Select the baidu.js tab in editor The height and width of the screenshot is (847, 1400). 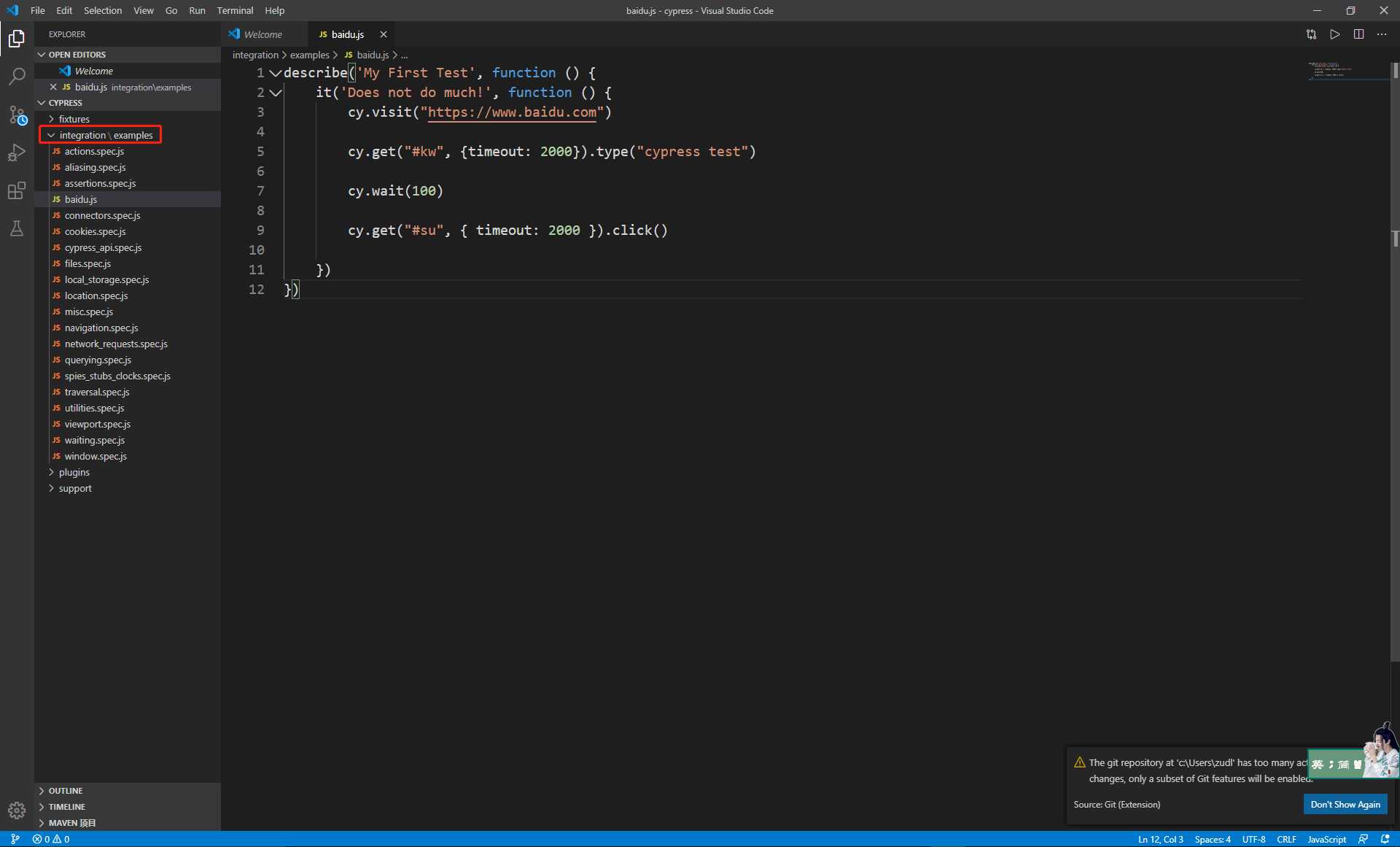pos(349,33)
